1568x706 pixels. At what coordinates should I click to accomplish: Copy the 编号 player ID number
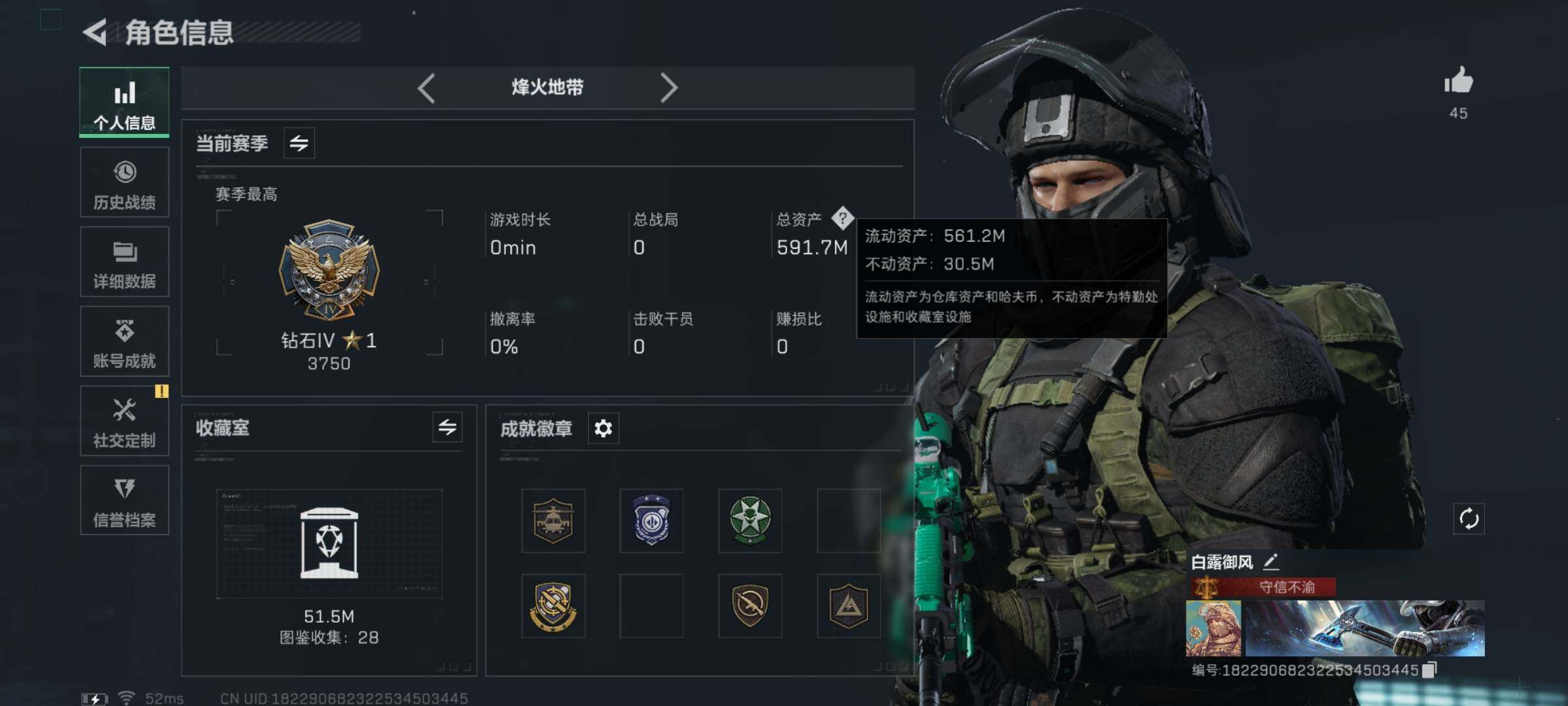click(1429, 670)
